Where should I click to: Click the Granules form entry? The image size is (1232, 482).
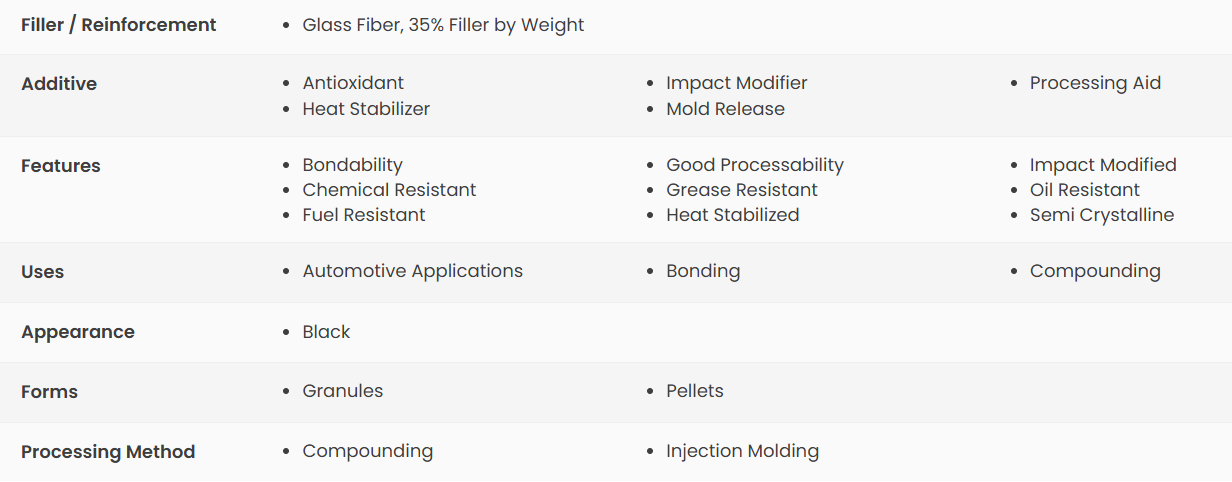click(342, 391)
